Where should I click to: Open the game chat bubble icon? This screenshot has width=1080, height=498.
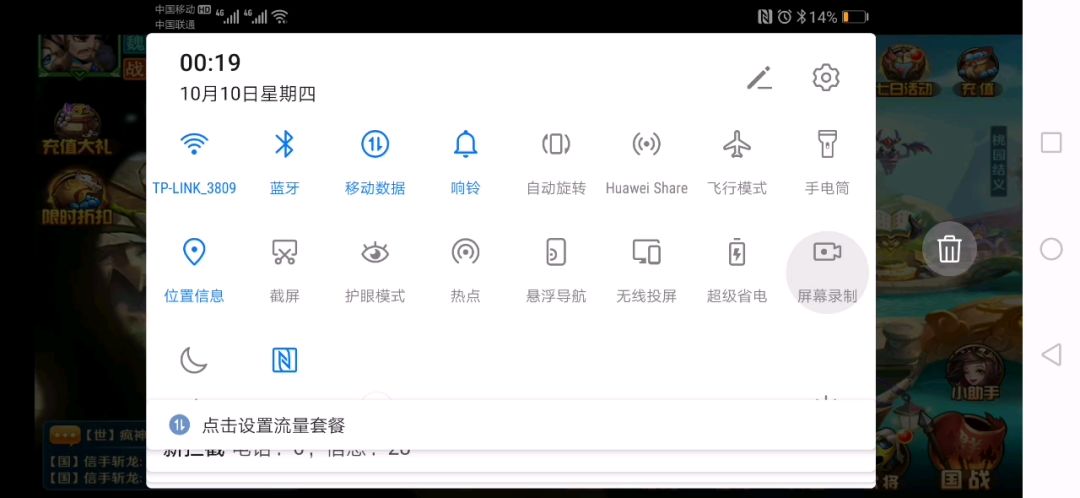[x=65, y=436]
